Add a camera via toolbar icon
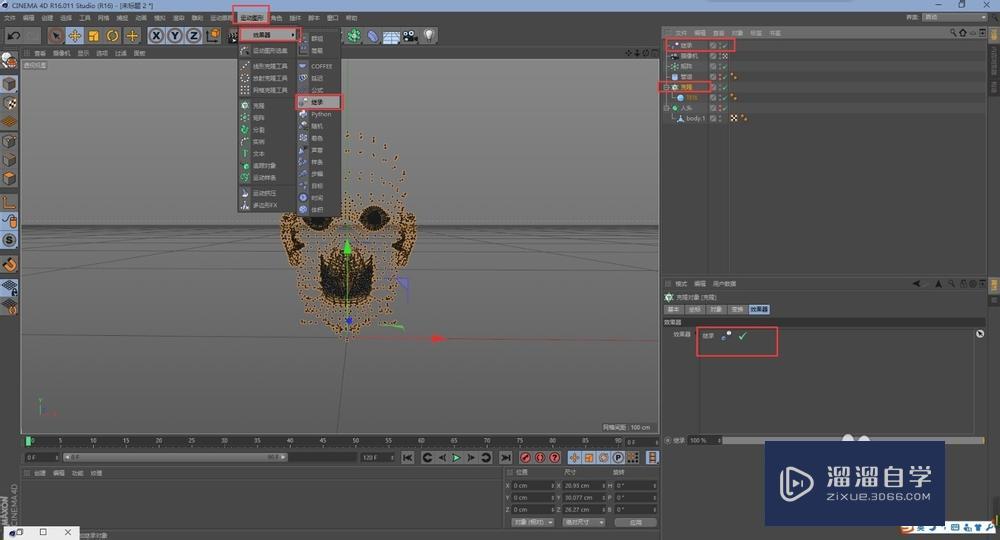Viewport: 1000px width, 540px height. coord(410,36)
